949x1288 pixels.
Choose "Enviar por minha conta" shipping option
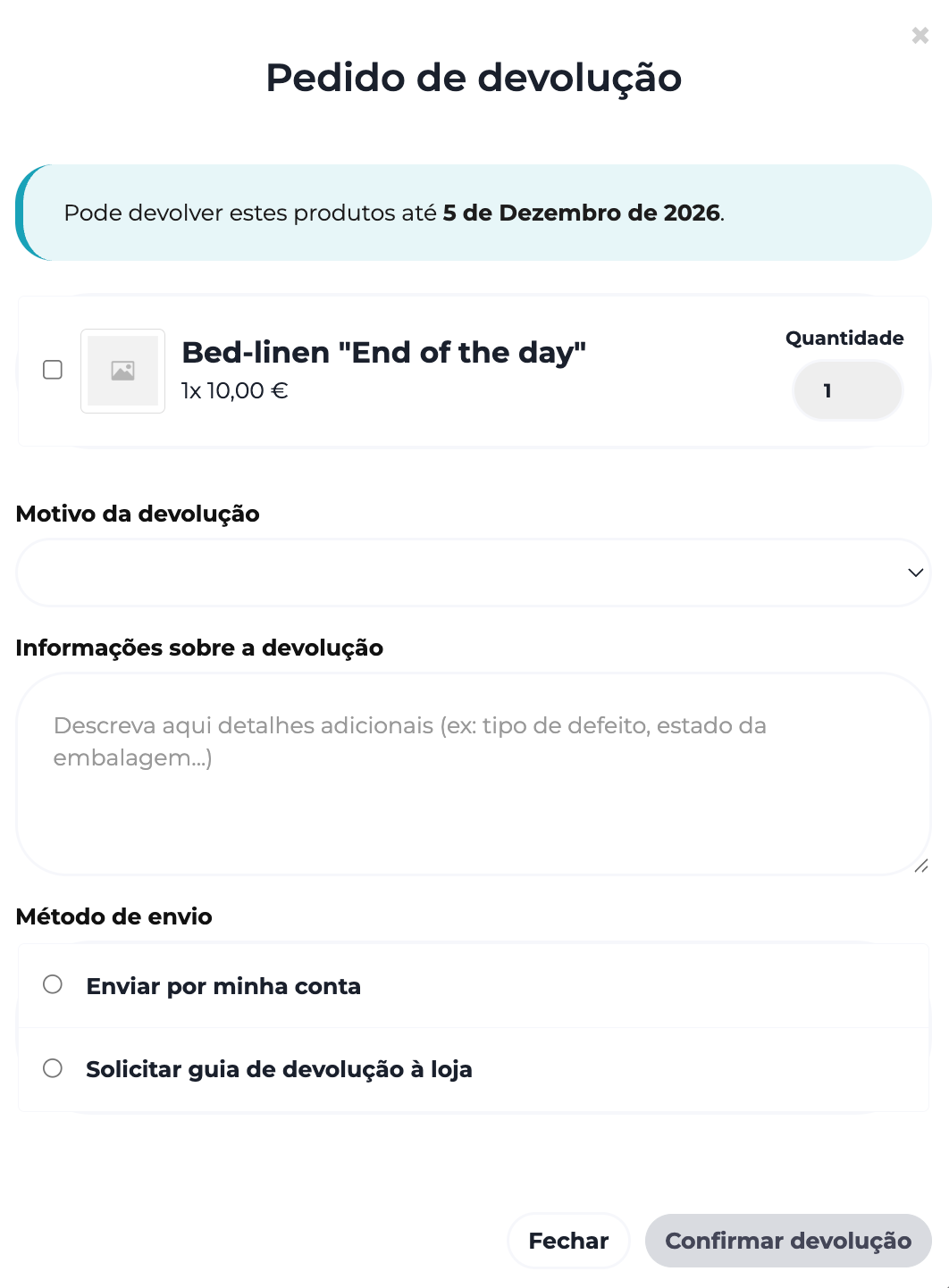click(53, 984)
